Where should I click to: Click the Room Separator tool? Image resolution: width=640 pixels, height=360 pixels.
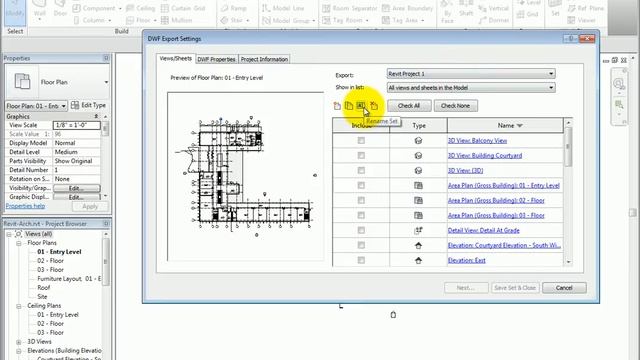point(350,8)
